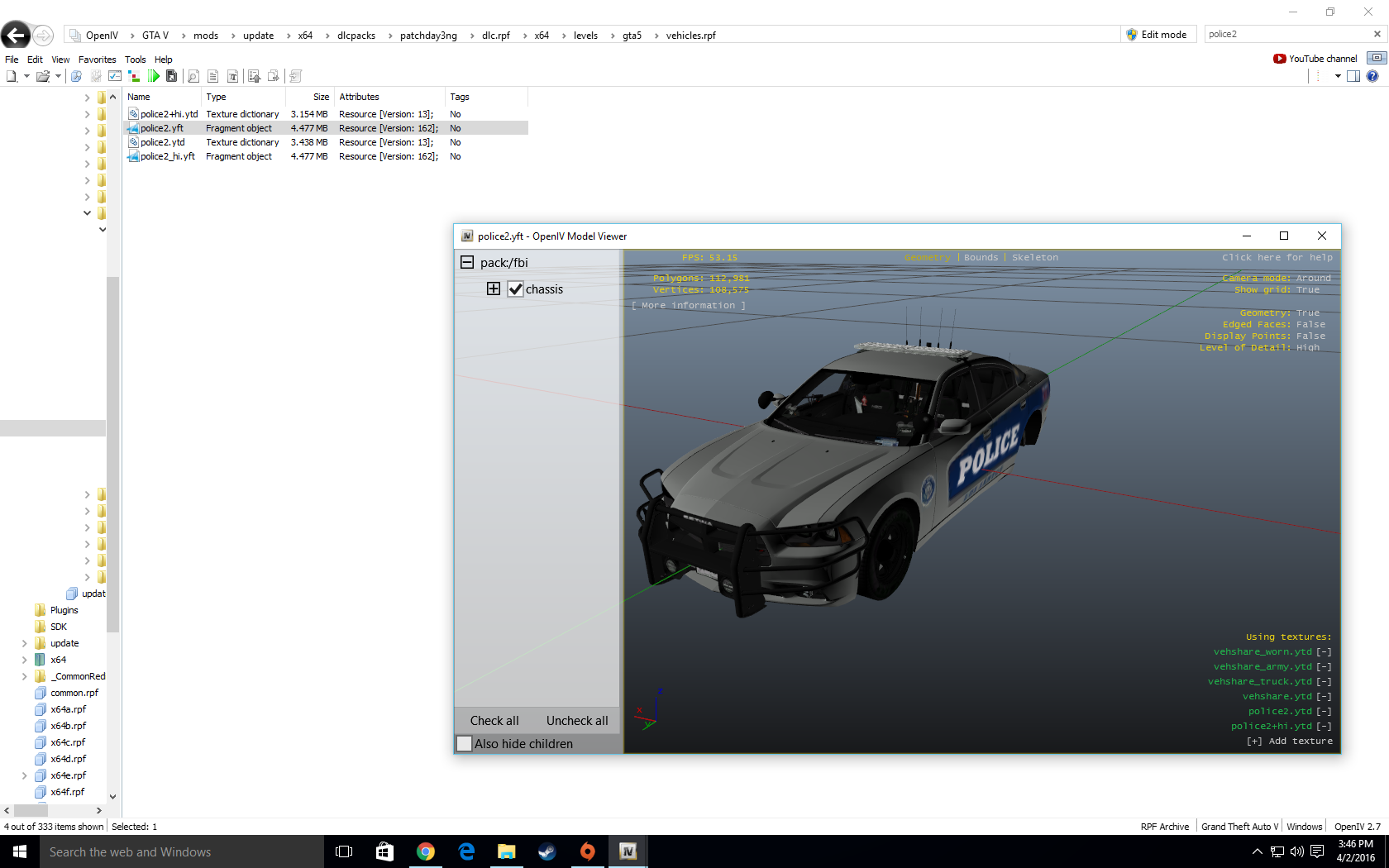Screen dimensions: 1389x868
Task: Click the New file toolbar icon
Action: [12, 76]
